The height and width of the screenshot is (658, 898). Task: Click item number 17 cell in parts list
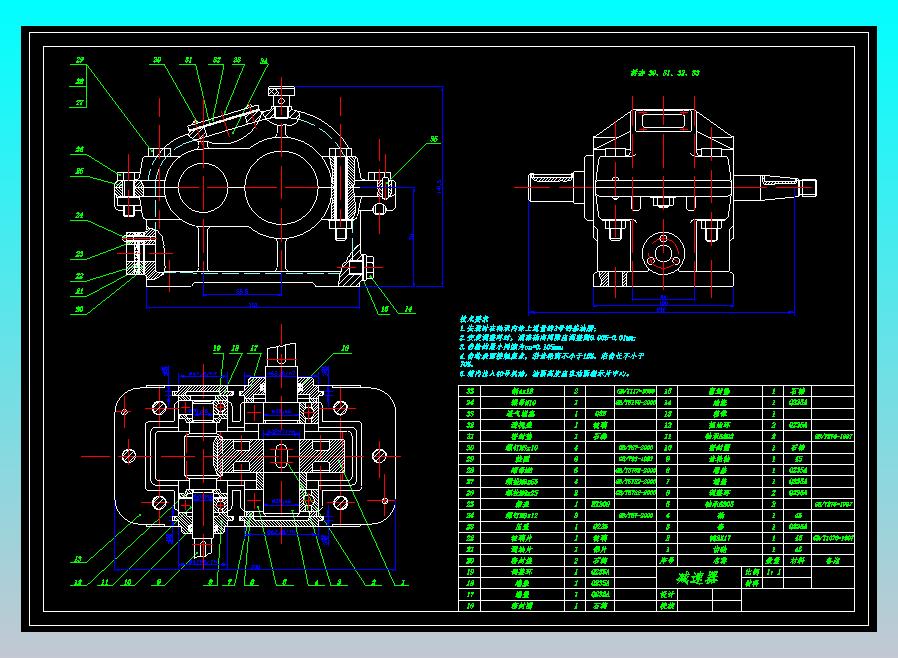click(470, 594)
